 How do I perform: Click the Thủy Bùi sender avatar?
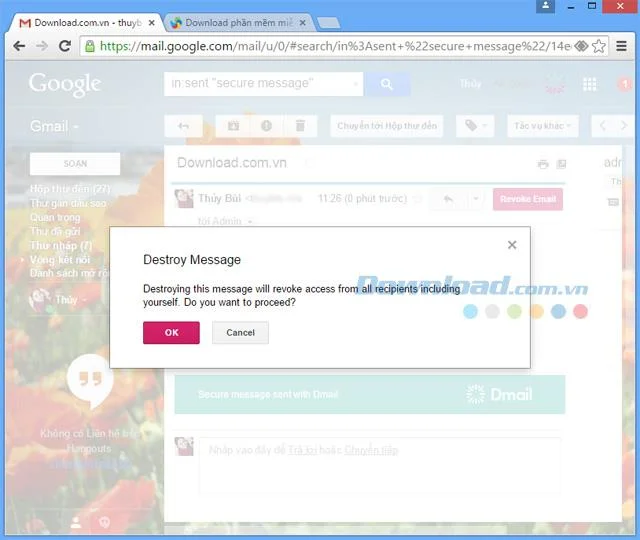184,198
